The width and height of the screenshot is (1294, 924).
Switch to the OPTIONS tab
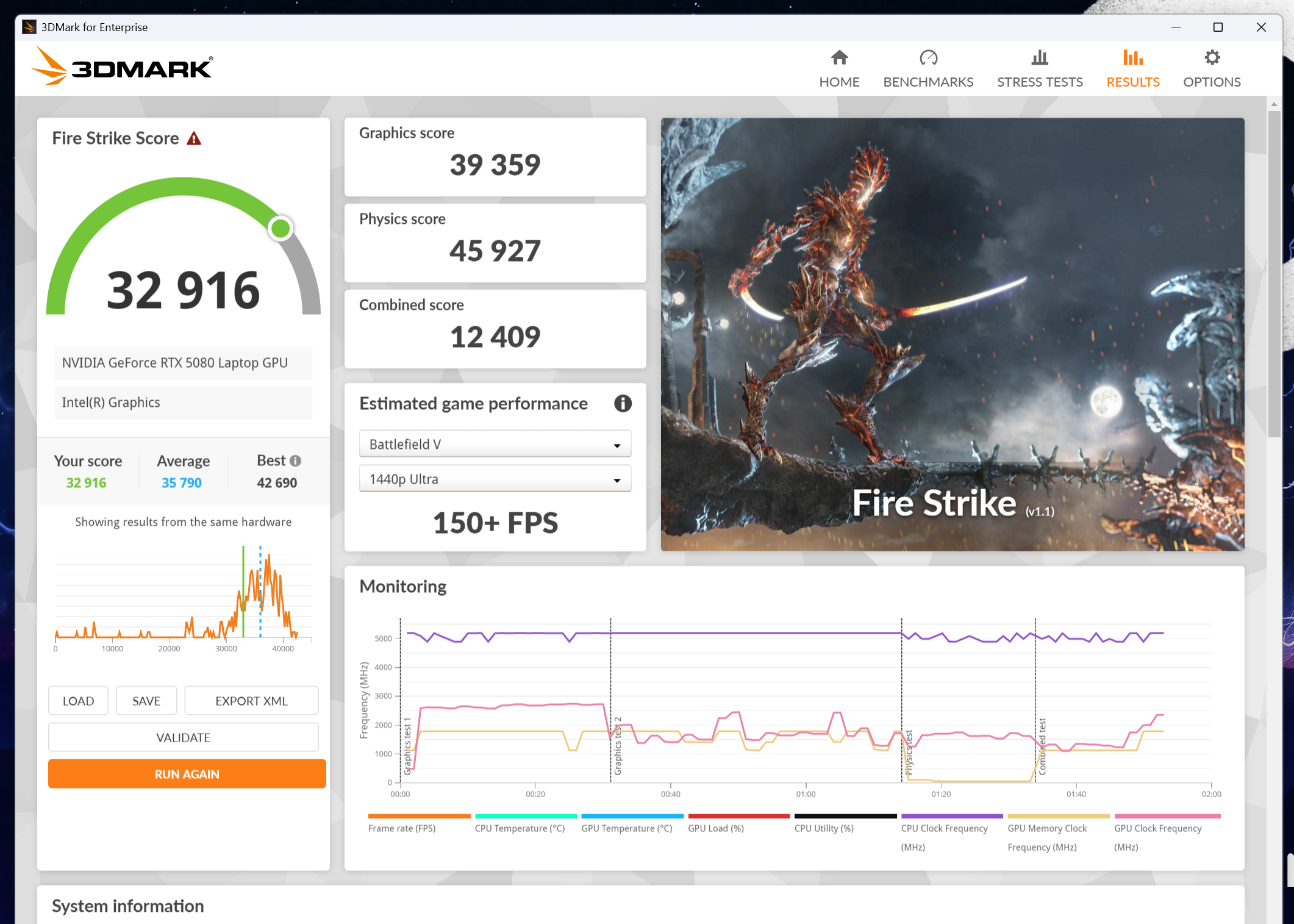tap(1212, 82)
